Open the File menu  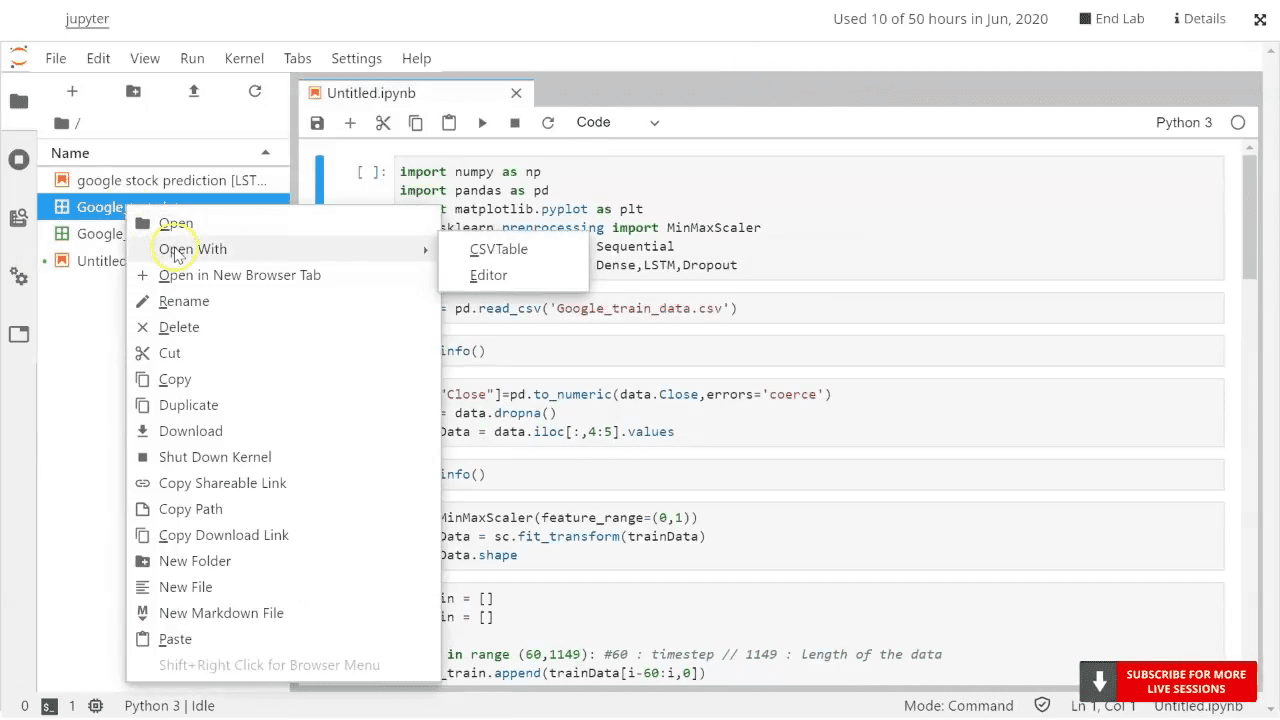(55, 58)
